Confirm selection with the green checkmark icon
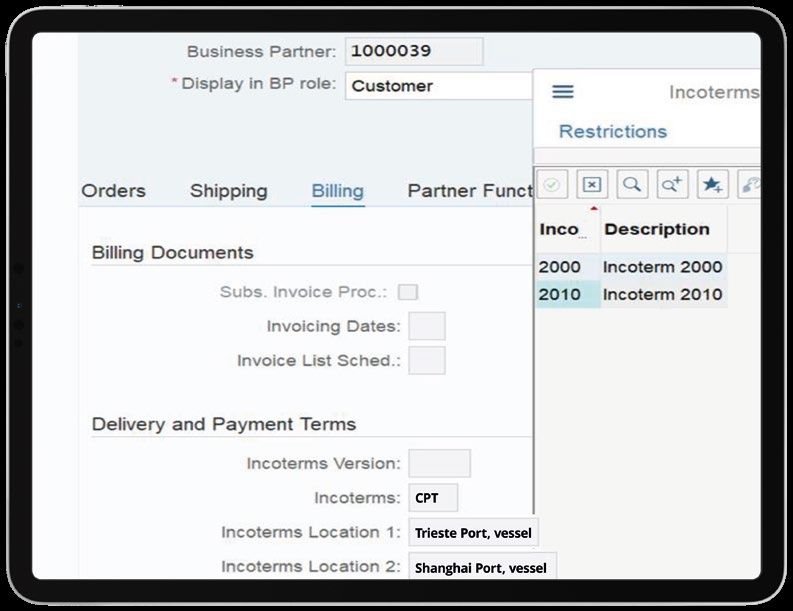Image resolution: width=793 pixels, height=611 pixels. coord(552,184)
